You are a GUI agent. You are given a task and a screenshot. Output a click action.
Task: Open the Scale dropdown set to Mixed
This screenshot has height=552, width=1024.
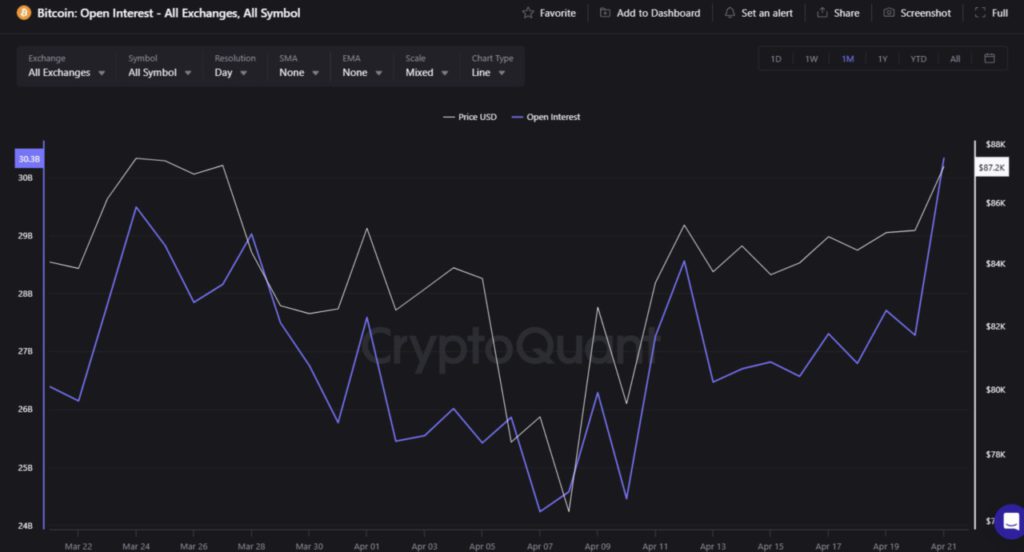click(x=427, y=72)
